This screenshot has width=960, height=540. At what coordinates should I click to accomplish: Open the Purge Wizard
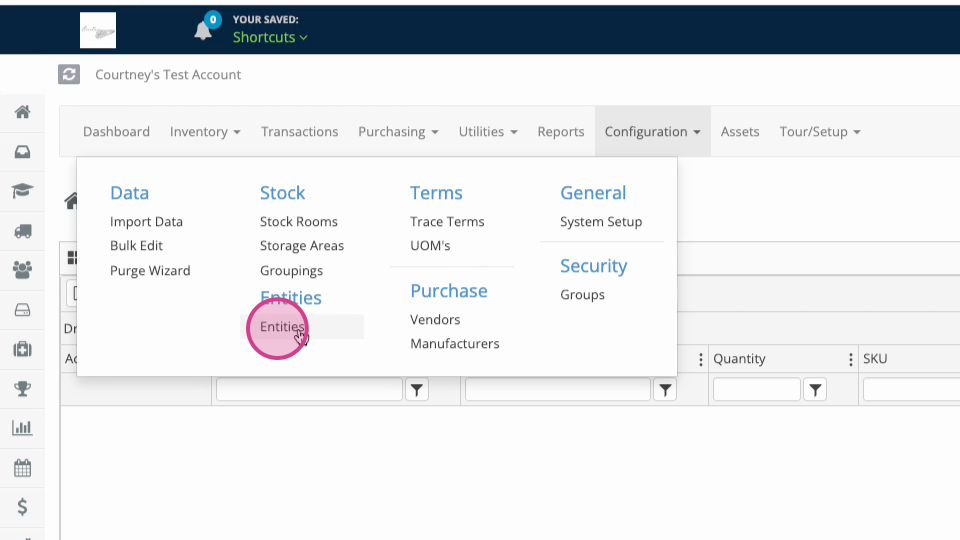click(150, 271)
